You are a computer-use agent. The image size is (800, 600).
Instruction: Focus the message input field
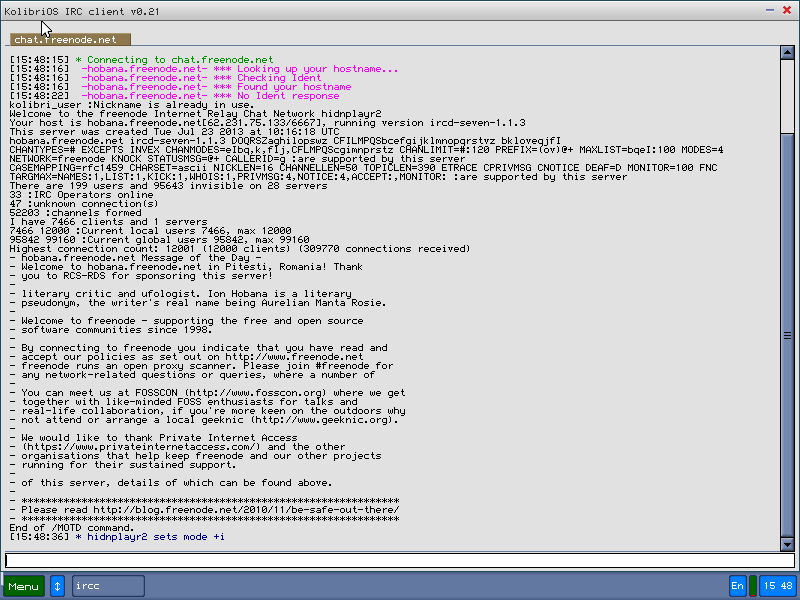[x=395, y=560]
